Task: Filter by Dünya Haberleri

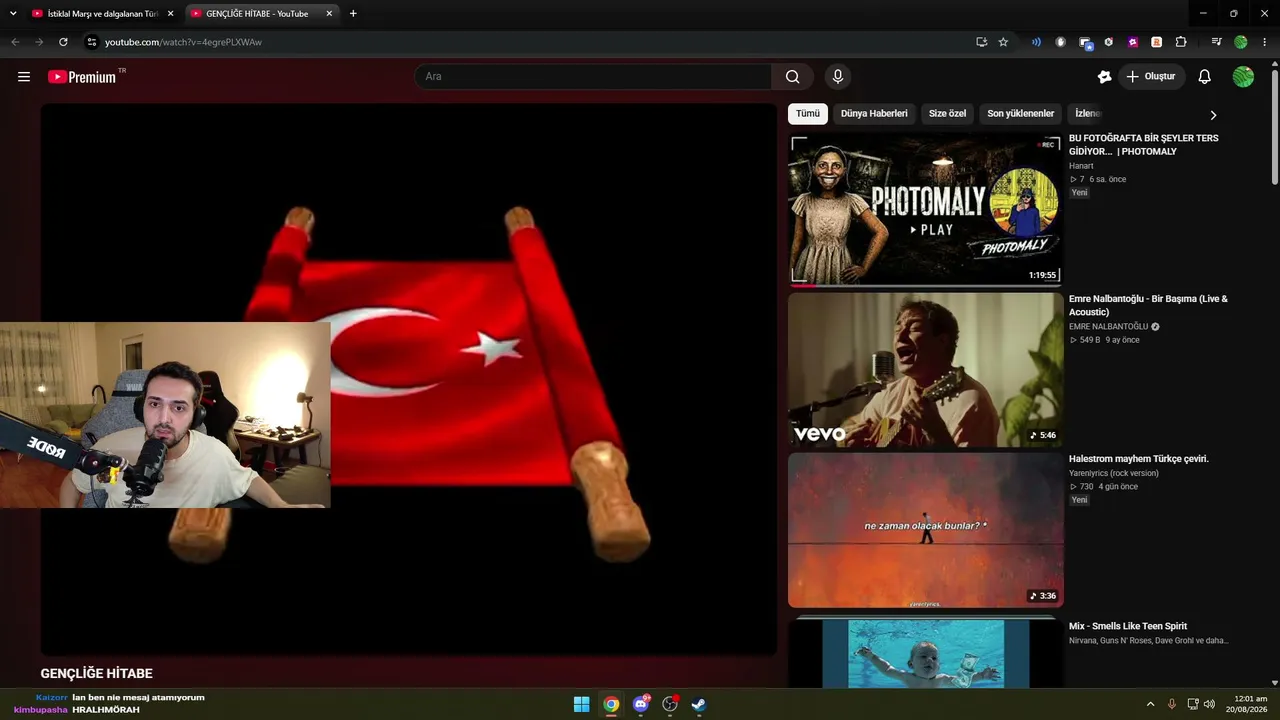Action: coord(874,114)
